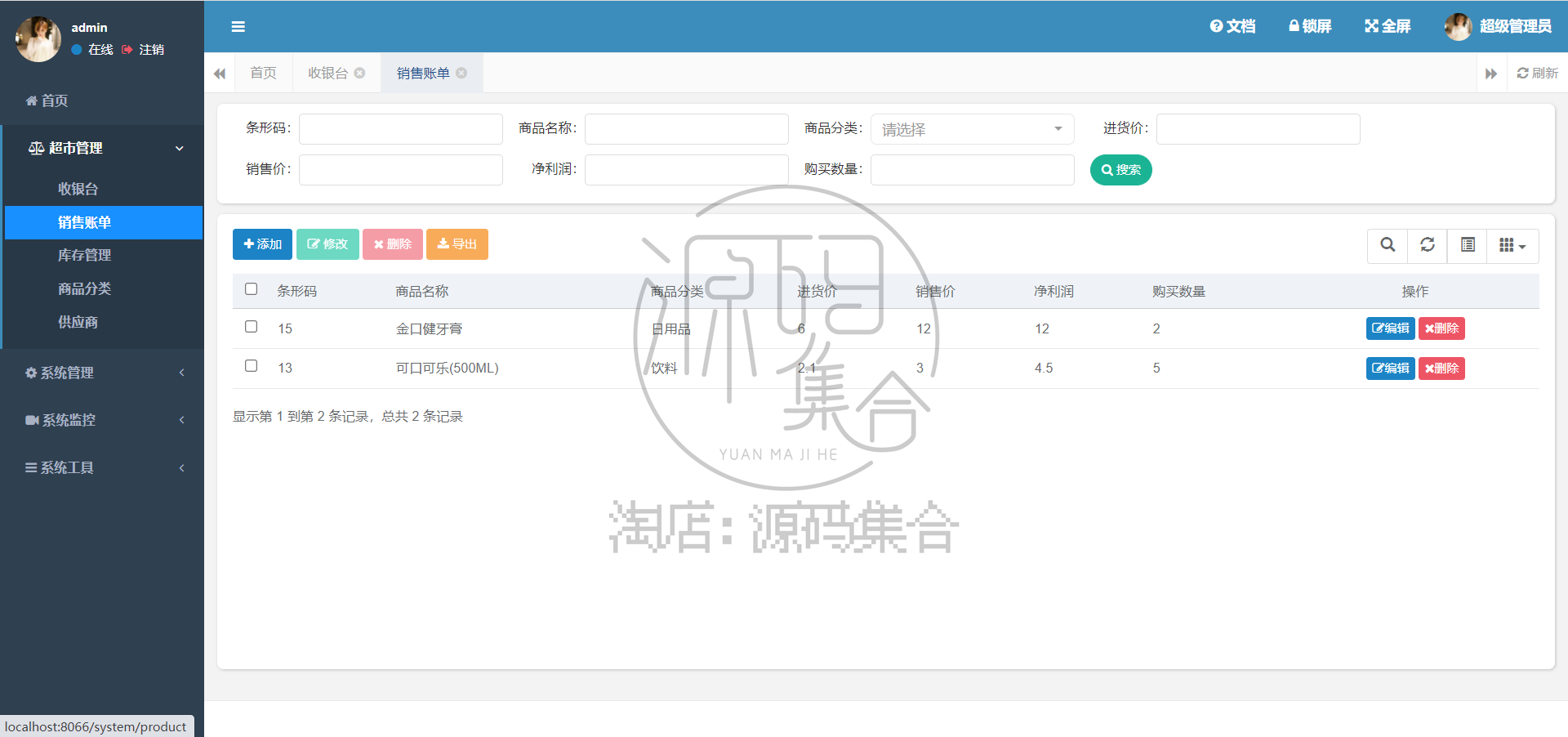Click the 购买数量 column header
Image resolution: width=1568 pixels, height=737 pixels.
1178,291
